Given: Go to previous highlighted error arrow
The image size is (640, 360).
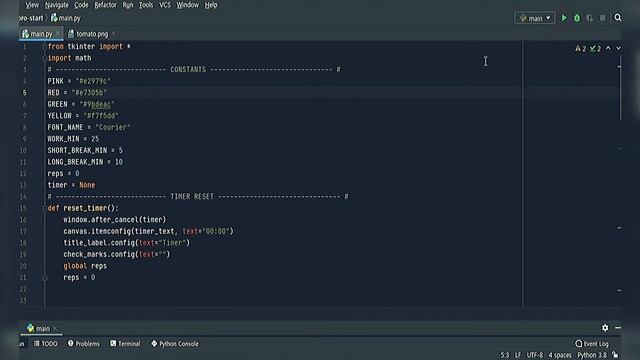Looking at the screenshot, I should coord(608,48).
